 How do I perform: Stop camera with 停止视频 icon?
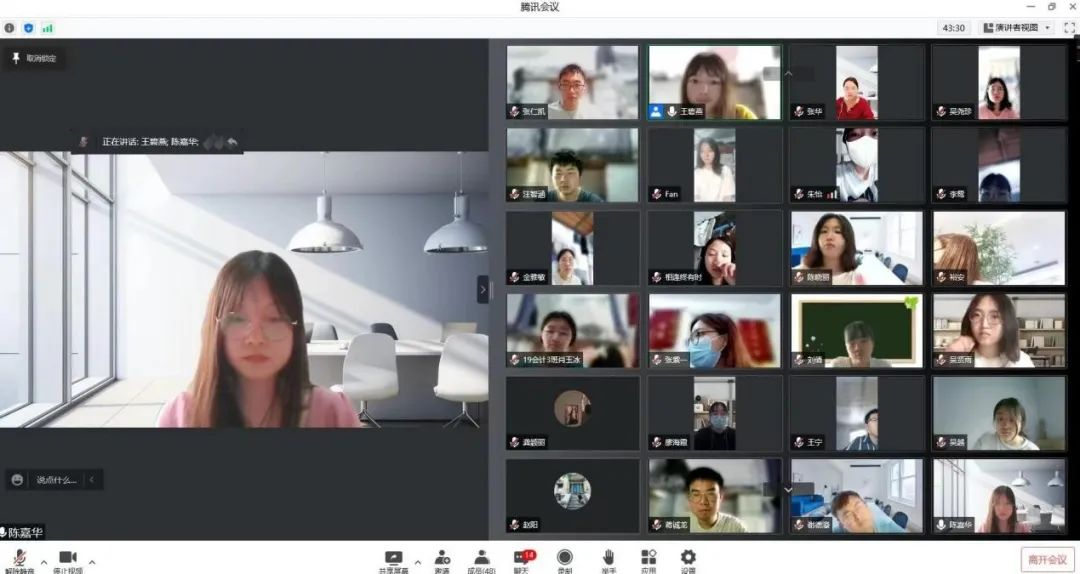pos(67,558)
